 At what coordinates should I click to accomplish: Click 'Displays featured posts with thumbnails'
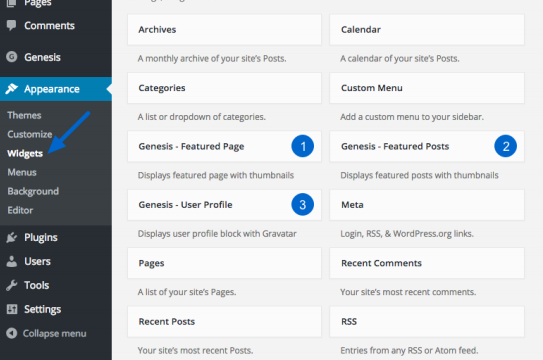419,175
